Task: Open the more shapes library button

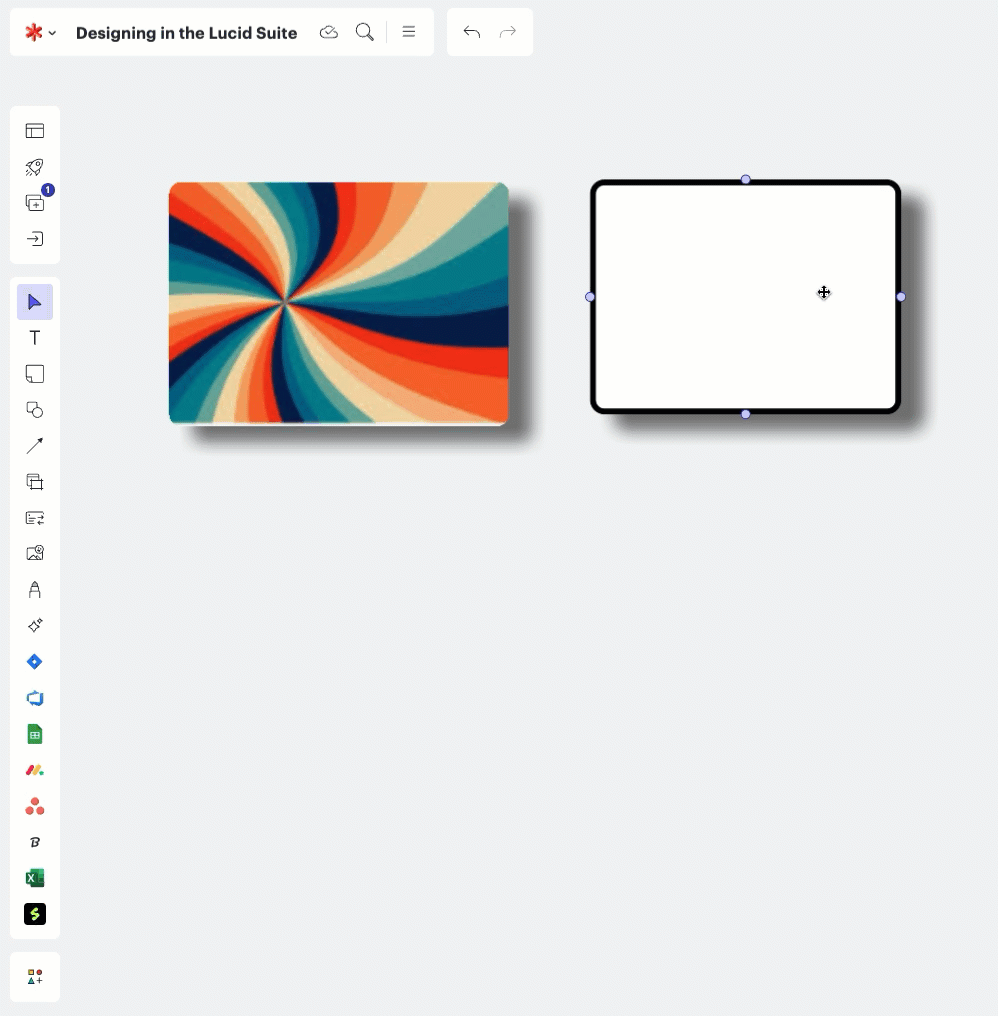Action: pos(35,976)
